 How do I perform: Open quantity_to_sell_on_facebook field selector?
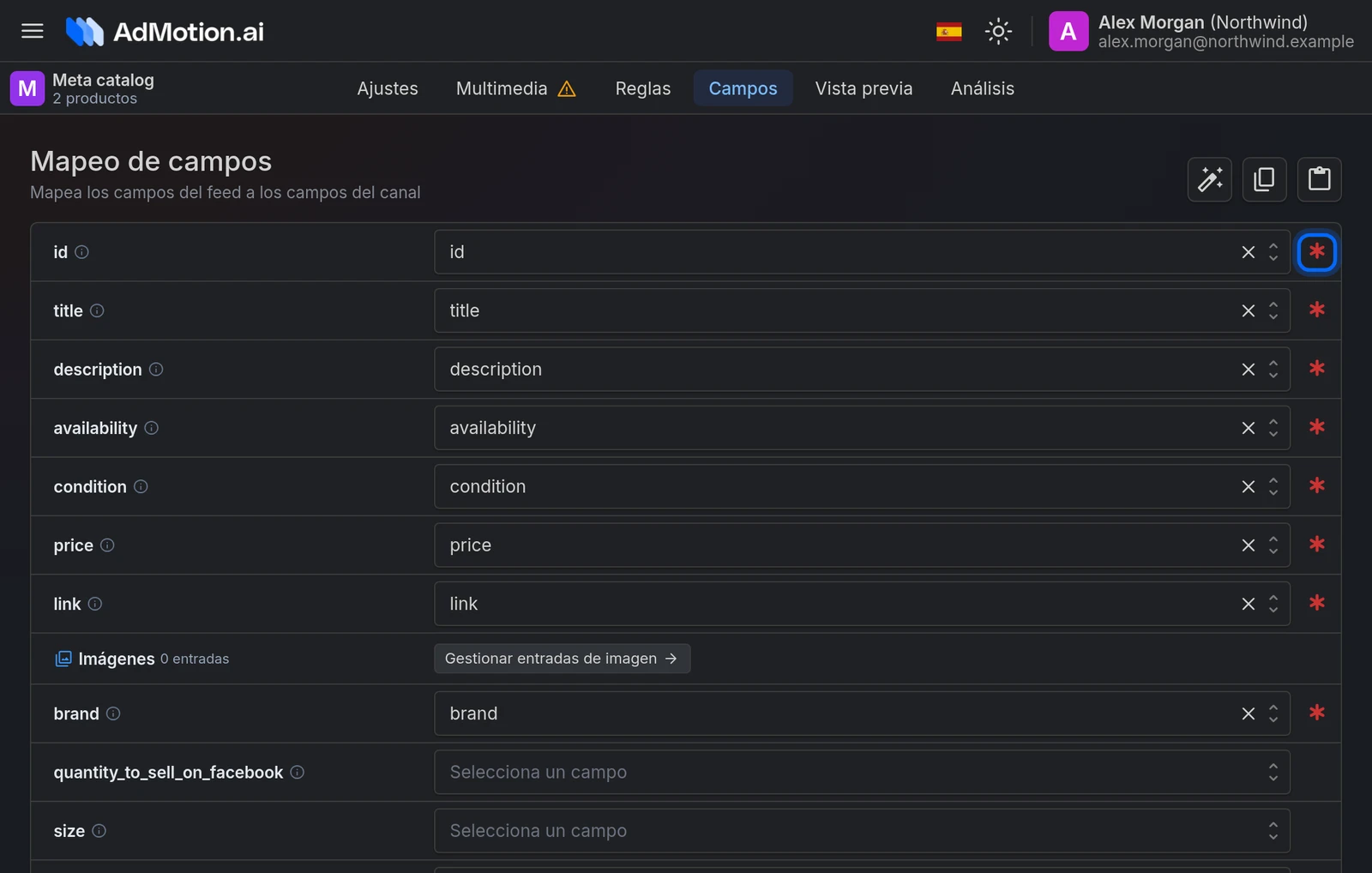862,772
